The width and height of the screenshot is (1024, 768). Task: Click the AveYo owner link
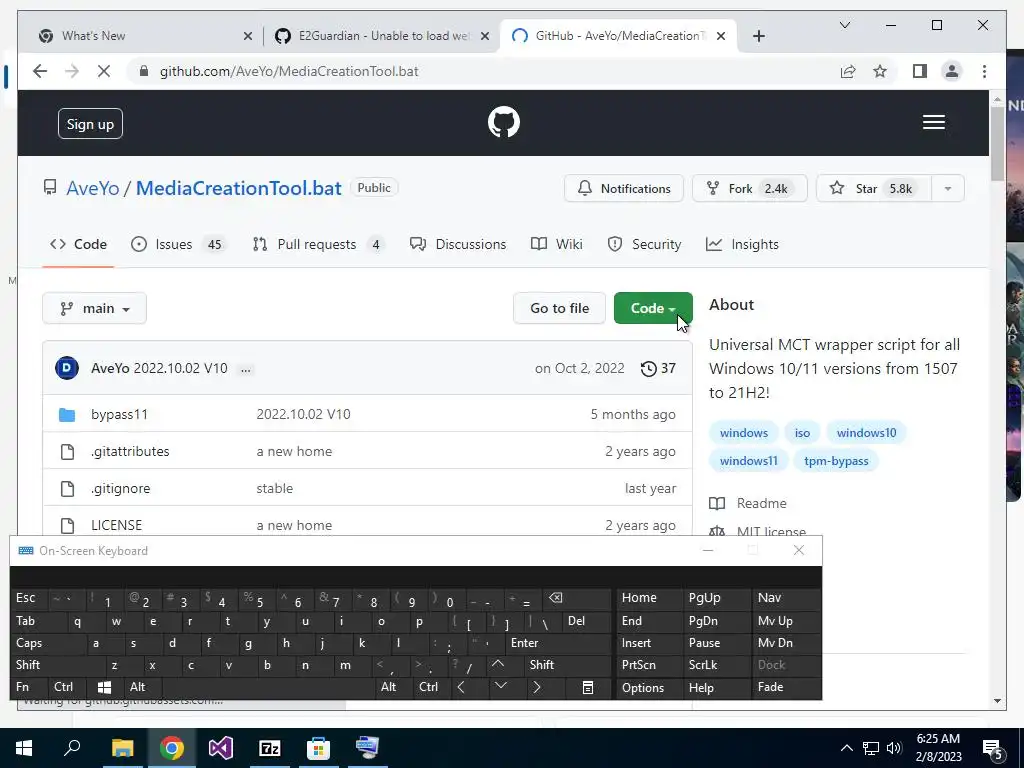coord(93,188)
